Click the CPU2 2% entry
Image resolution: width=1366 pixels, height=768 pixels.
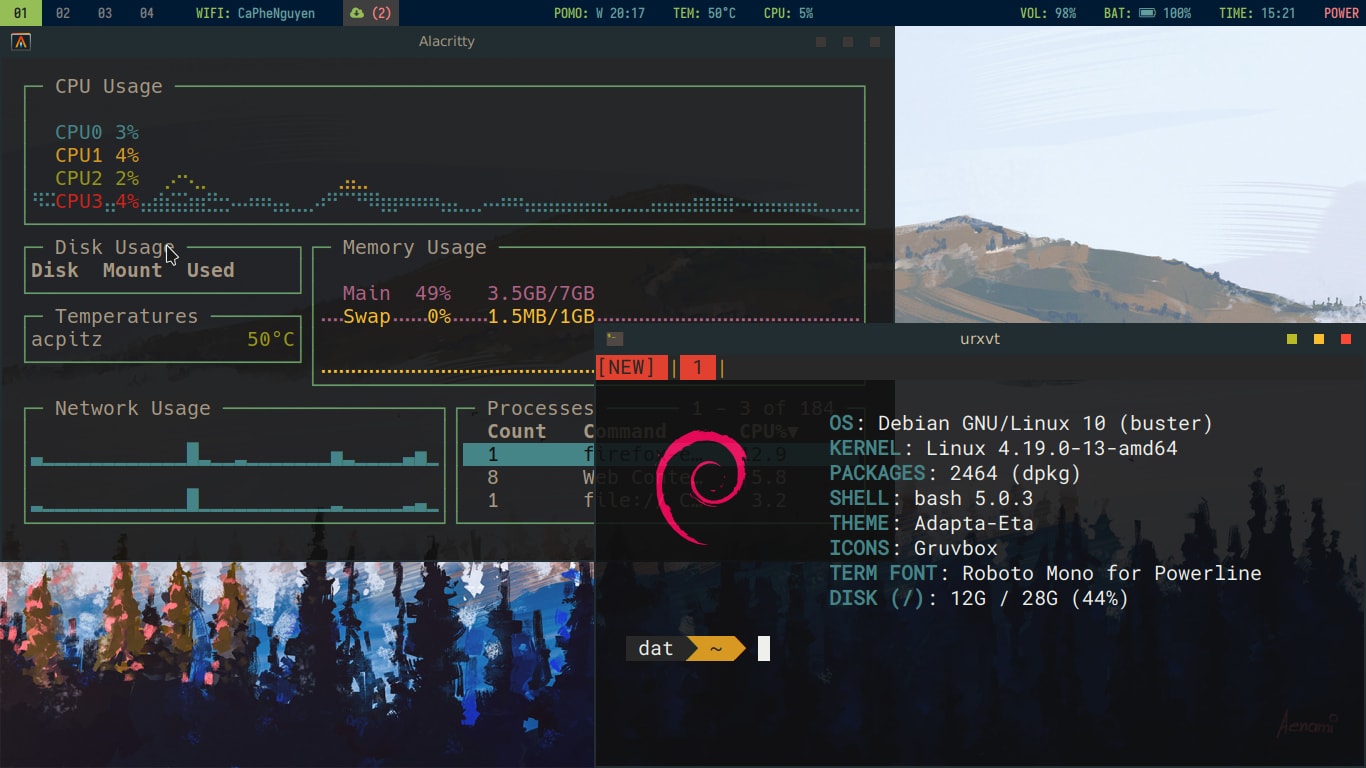97,178
